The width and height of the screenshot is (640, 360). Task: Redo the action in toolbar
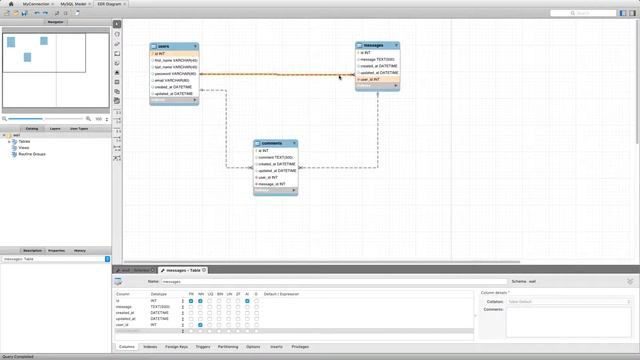45,13
